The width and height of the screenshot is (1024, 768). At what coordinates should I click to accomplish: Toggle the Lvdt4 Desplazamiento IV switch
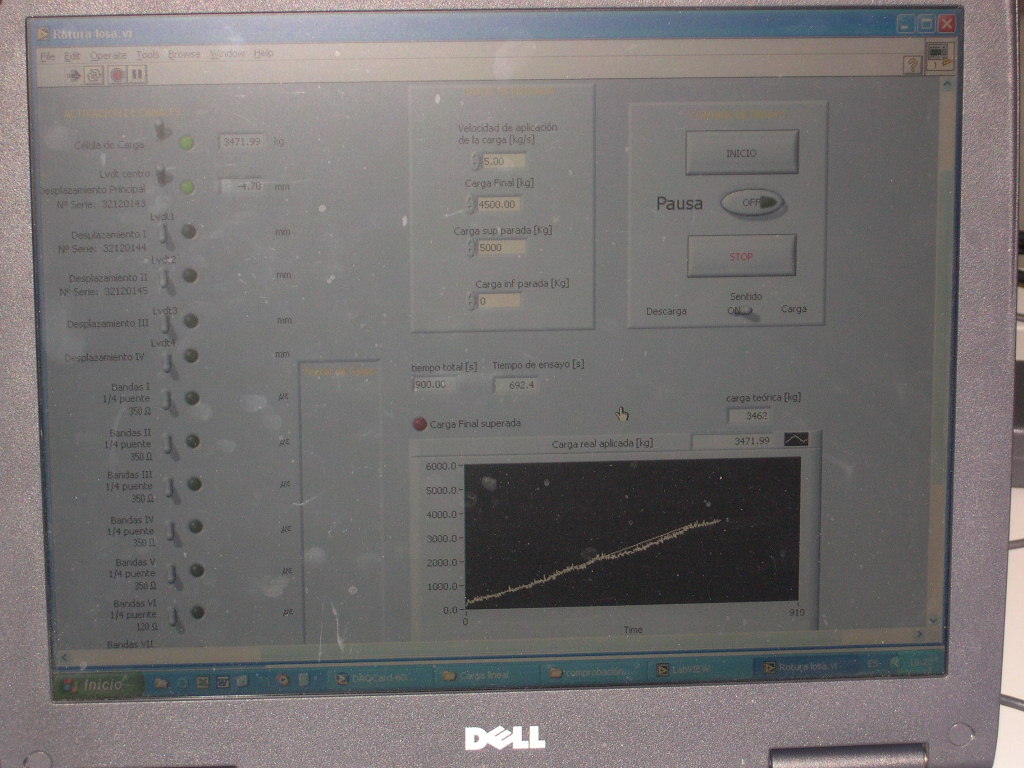pyautogui.click(x=169, y=364)
